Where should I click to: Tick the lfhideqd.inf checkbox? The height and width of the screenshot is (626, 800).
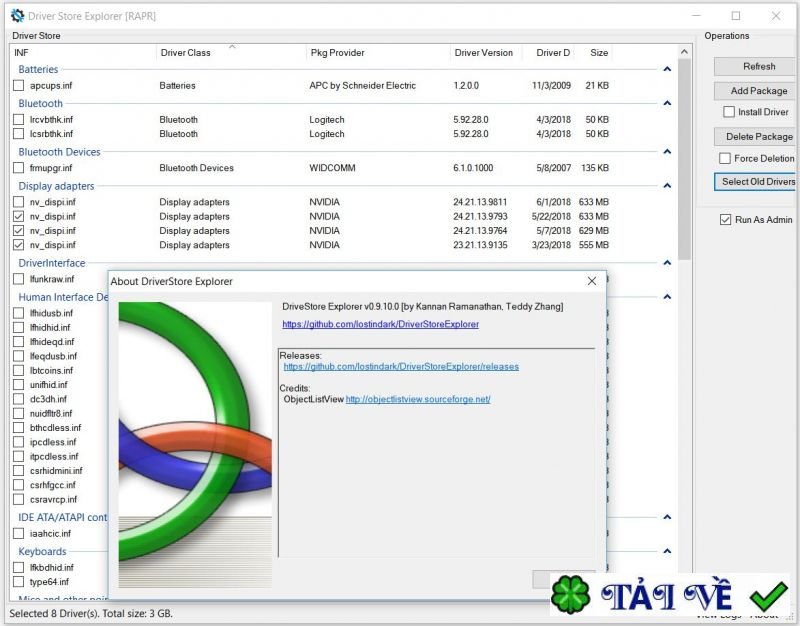[18, 341]
